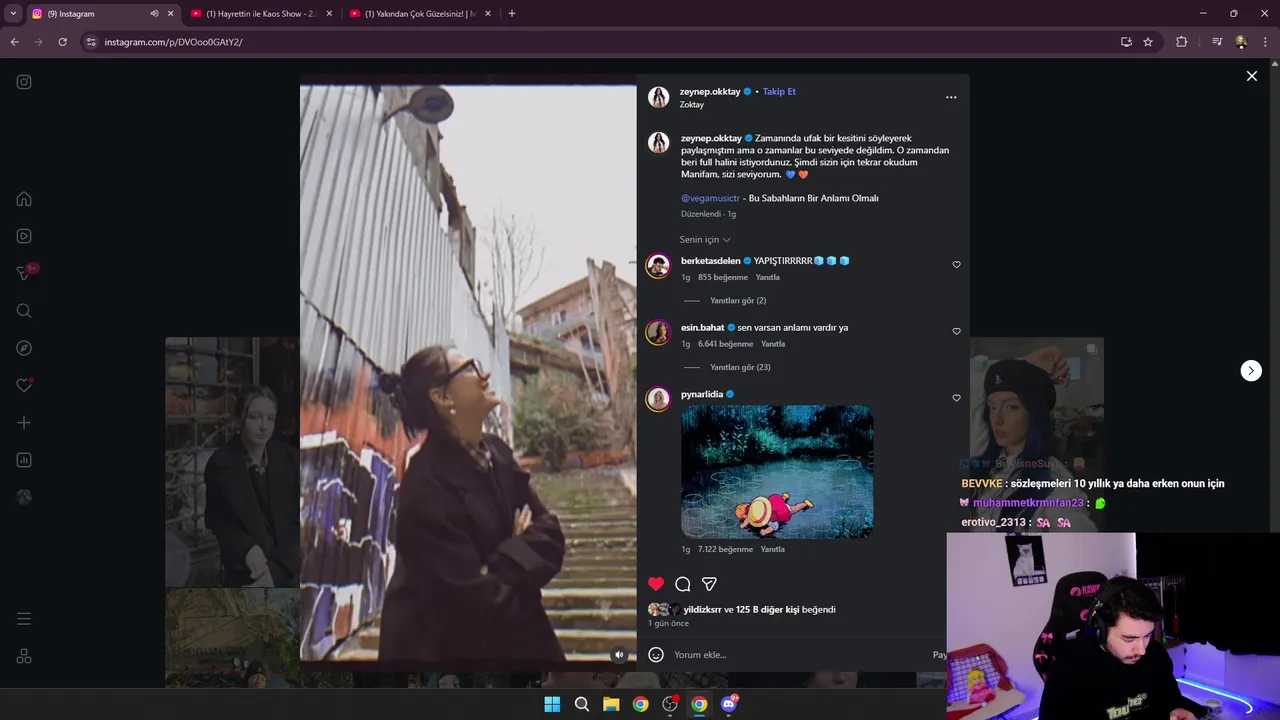Switch to Hayrettin ile Kaos Show tab

click(262, 14)
